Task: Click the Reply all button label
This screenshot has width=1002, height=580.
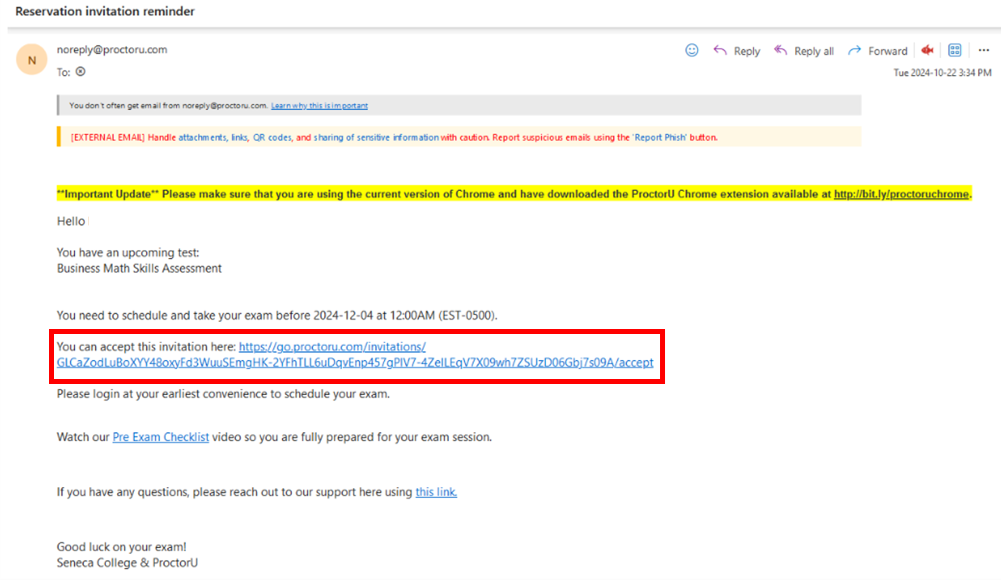Action: (813, 51)
